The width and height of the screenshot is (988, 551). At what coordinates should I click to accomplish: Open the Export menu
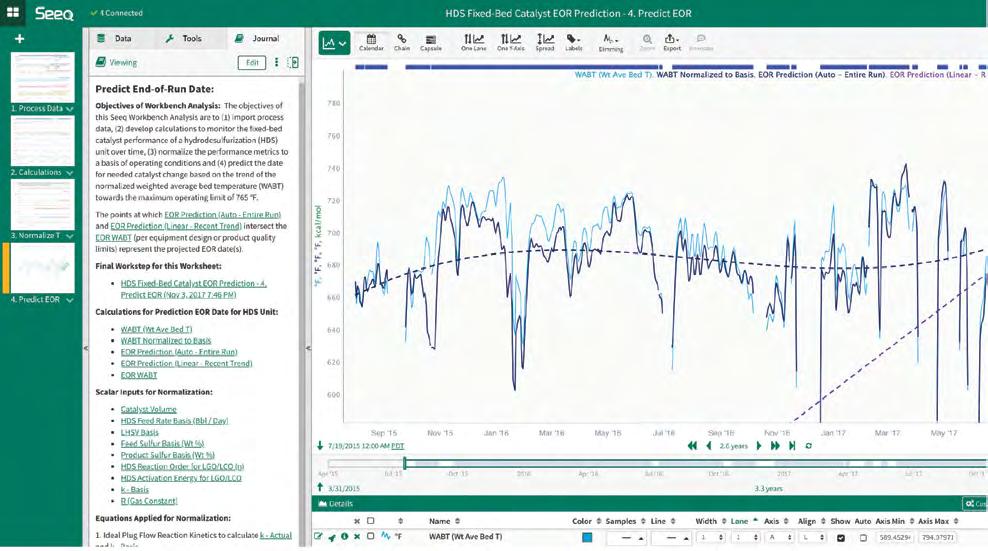672,42
